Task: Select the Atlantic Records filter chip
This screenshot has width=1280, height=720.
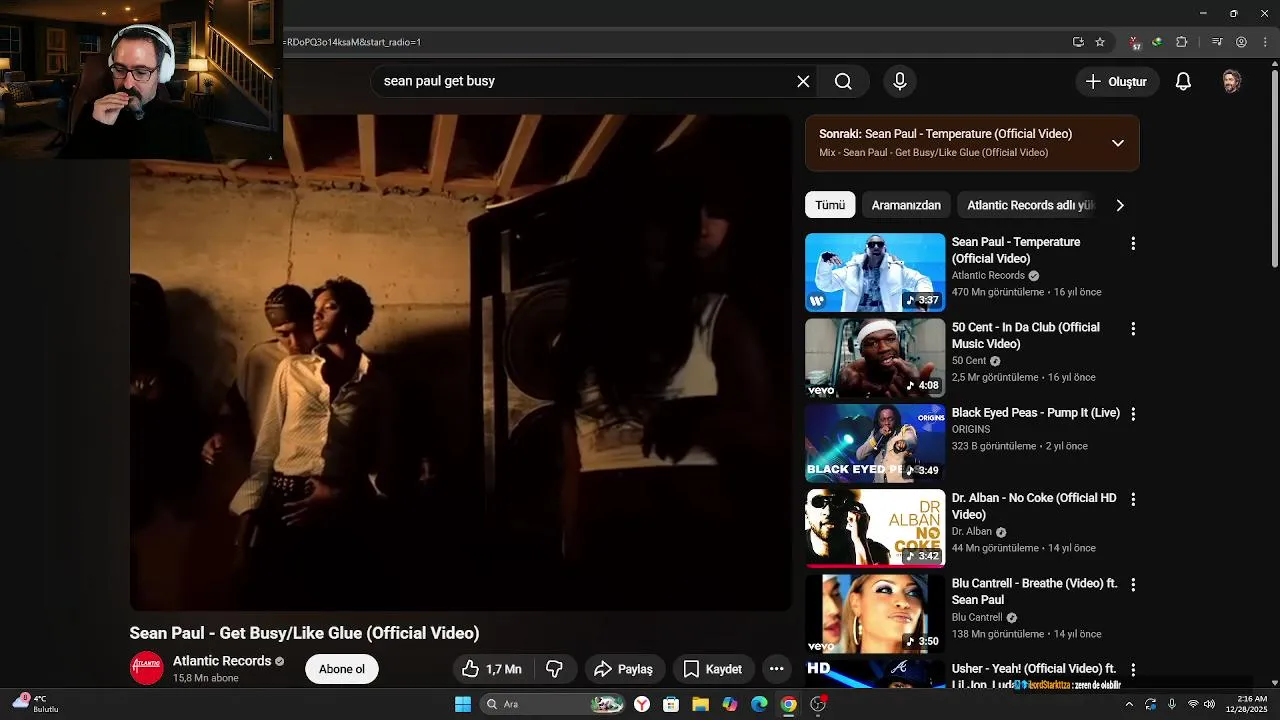Action: pos(1028,205)
